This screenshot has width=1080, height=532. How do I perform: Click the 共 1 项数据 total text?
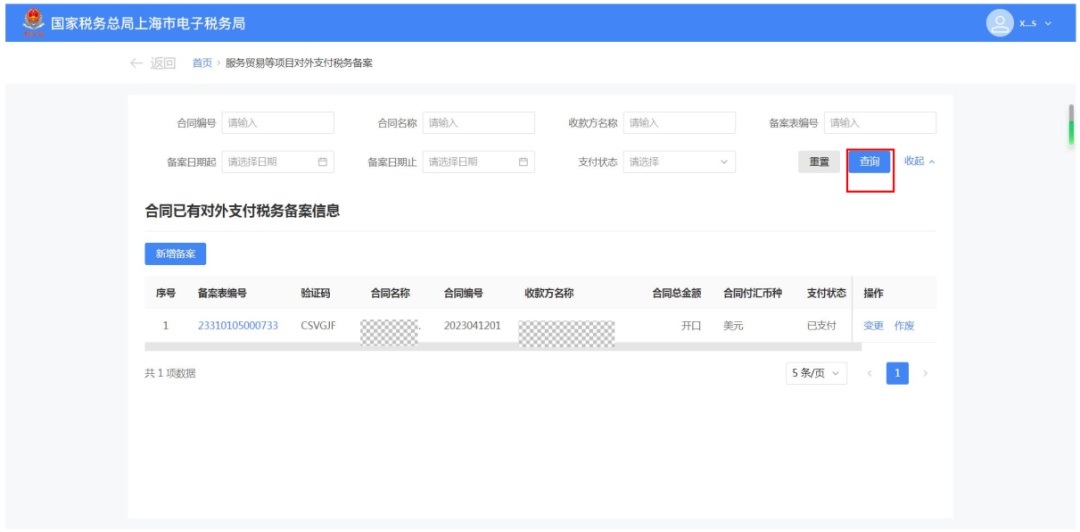point(170,374)
